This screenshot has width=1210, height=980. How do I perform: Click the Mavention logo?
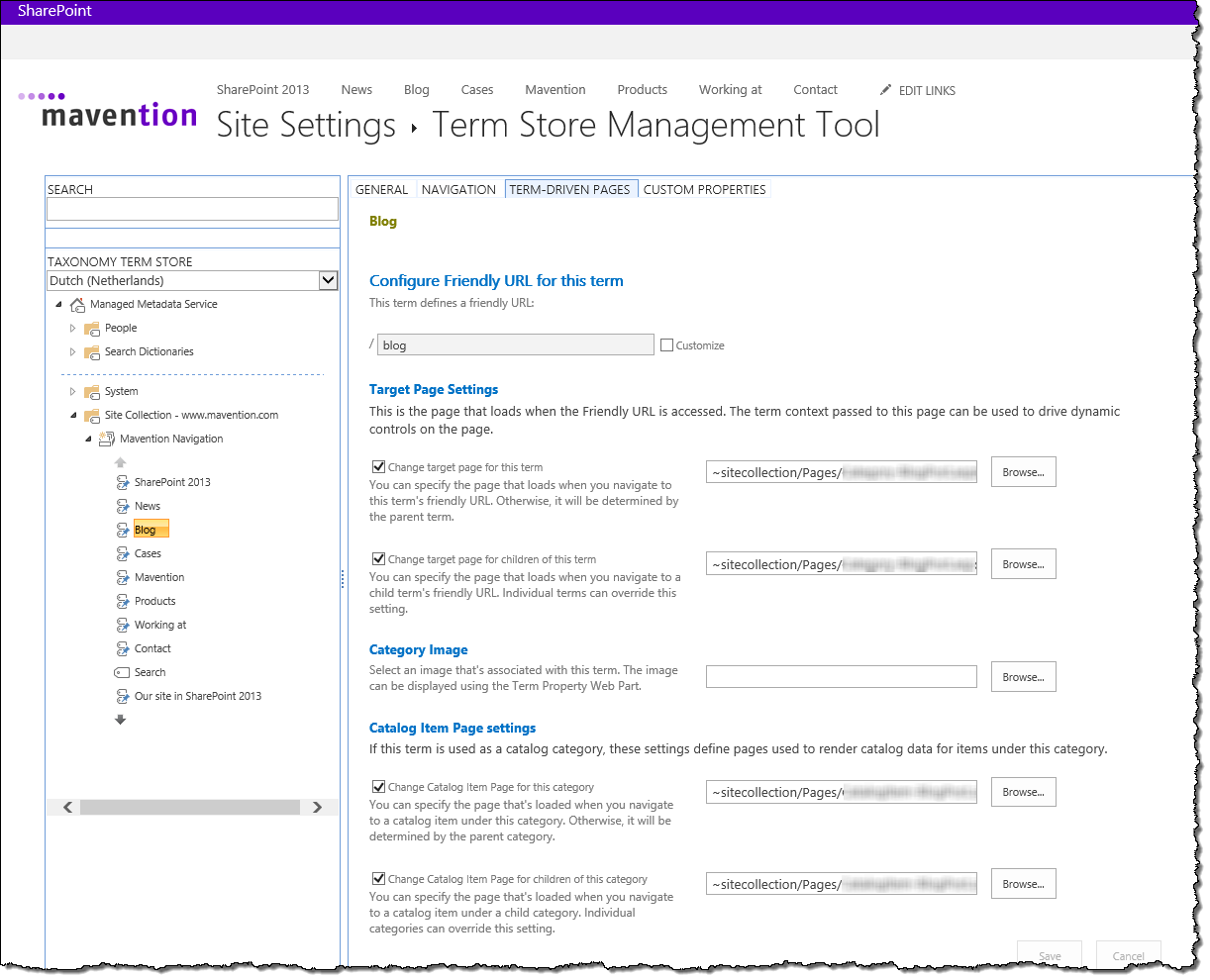click(109, 111)
